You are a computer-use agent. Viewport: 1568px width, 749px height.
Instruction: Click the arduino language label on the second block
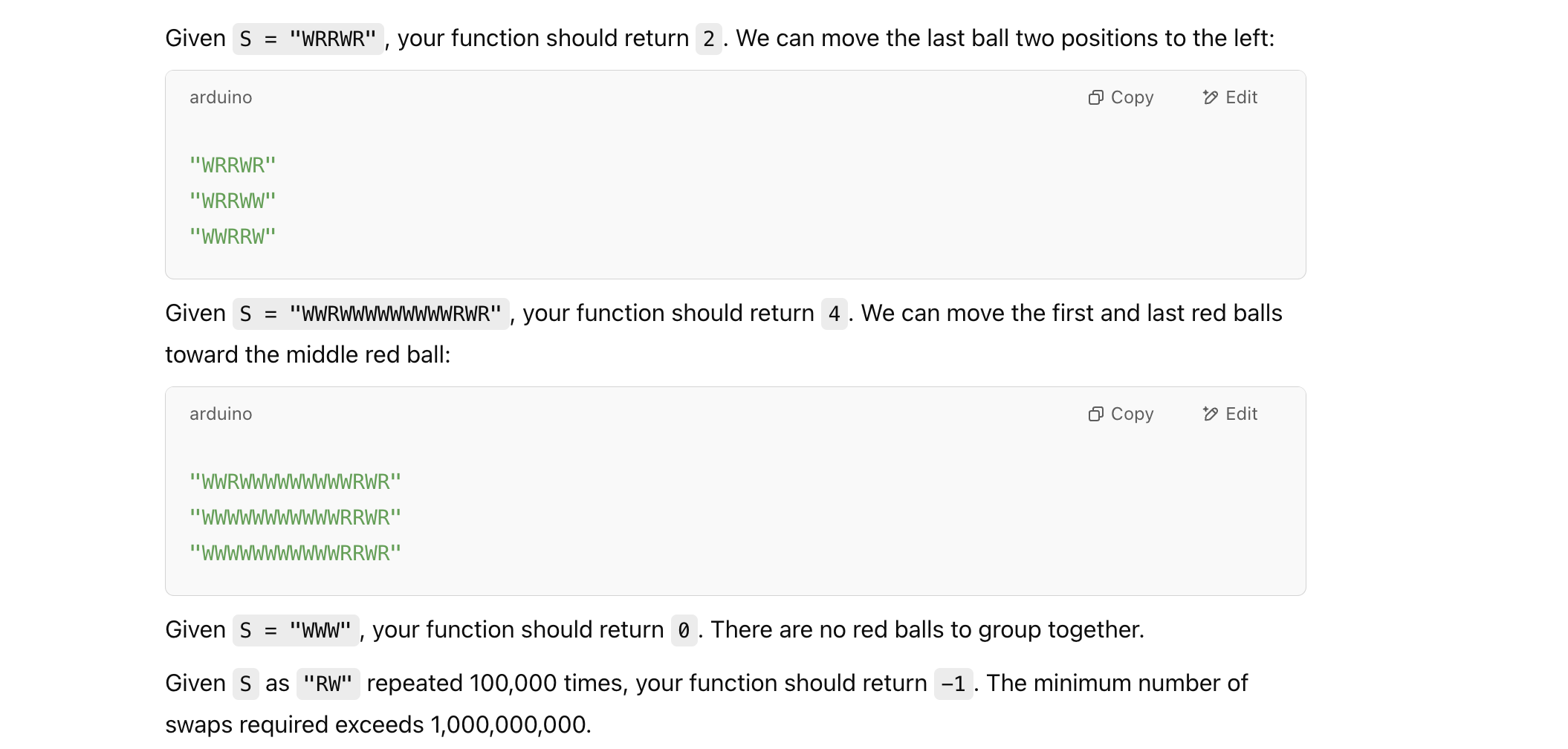[220, 413]
